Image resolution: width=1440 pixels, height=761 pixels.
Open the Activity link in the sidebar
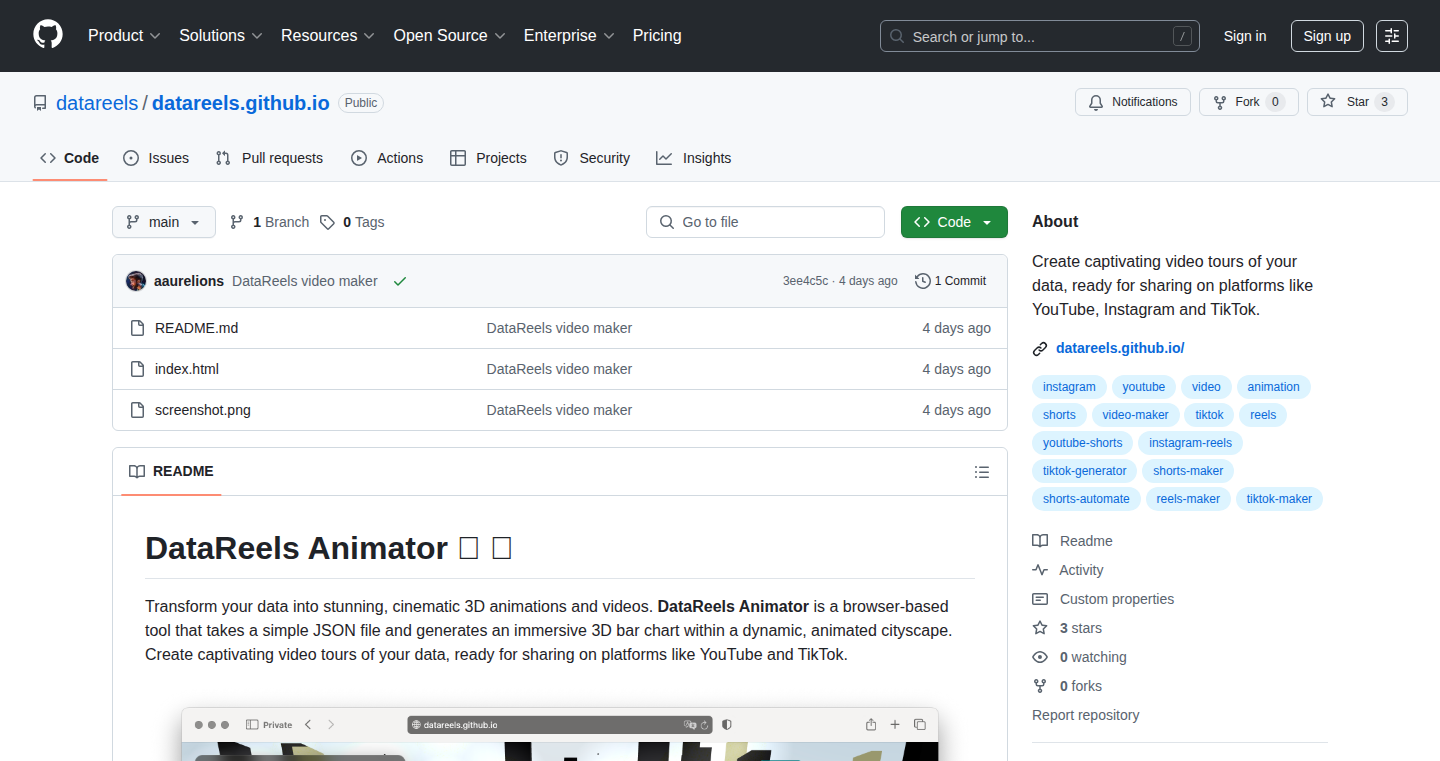click(1068, 570)
